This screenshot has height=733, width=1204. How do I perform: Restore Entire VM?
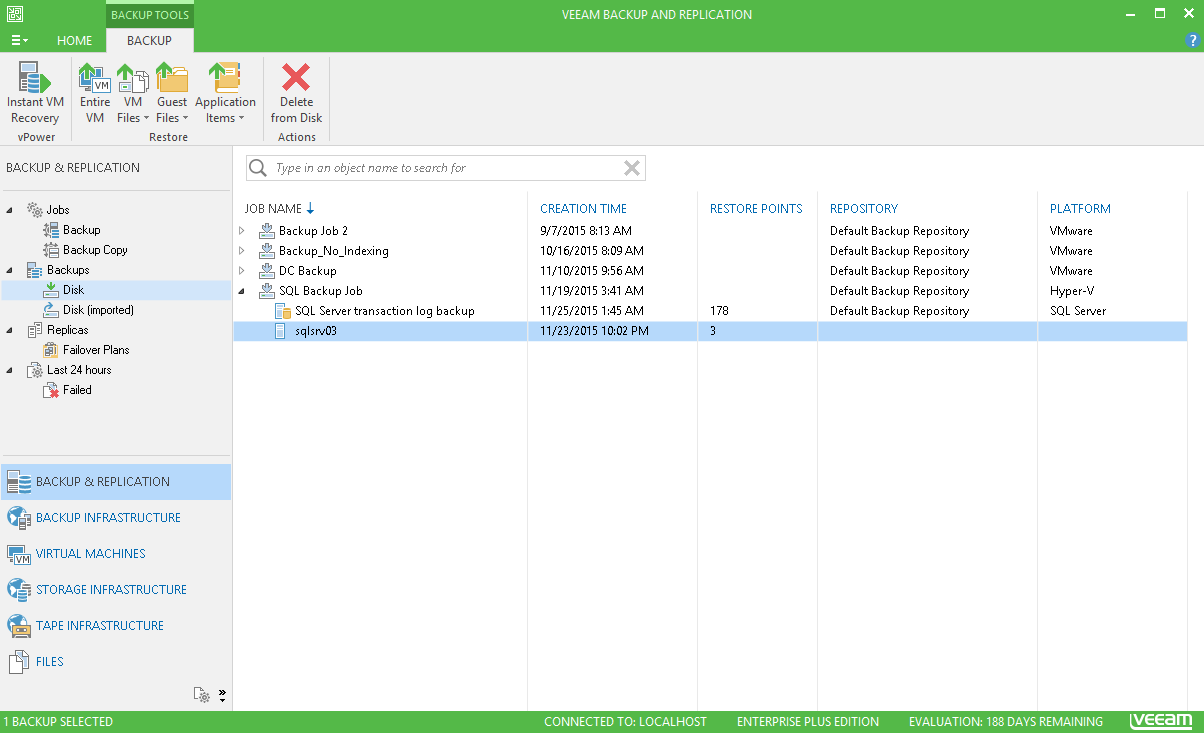[x=95, y=93]
